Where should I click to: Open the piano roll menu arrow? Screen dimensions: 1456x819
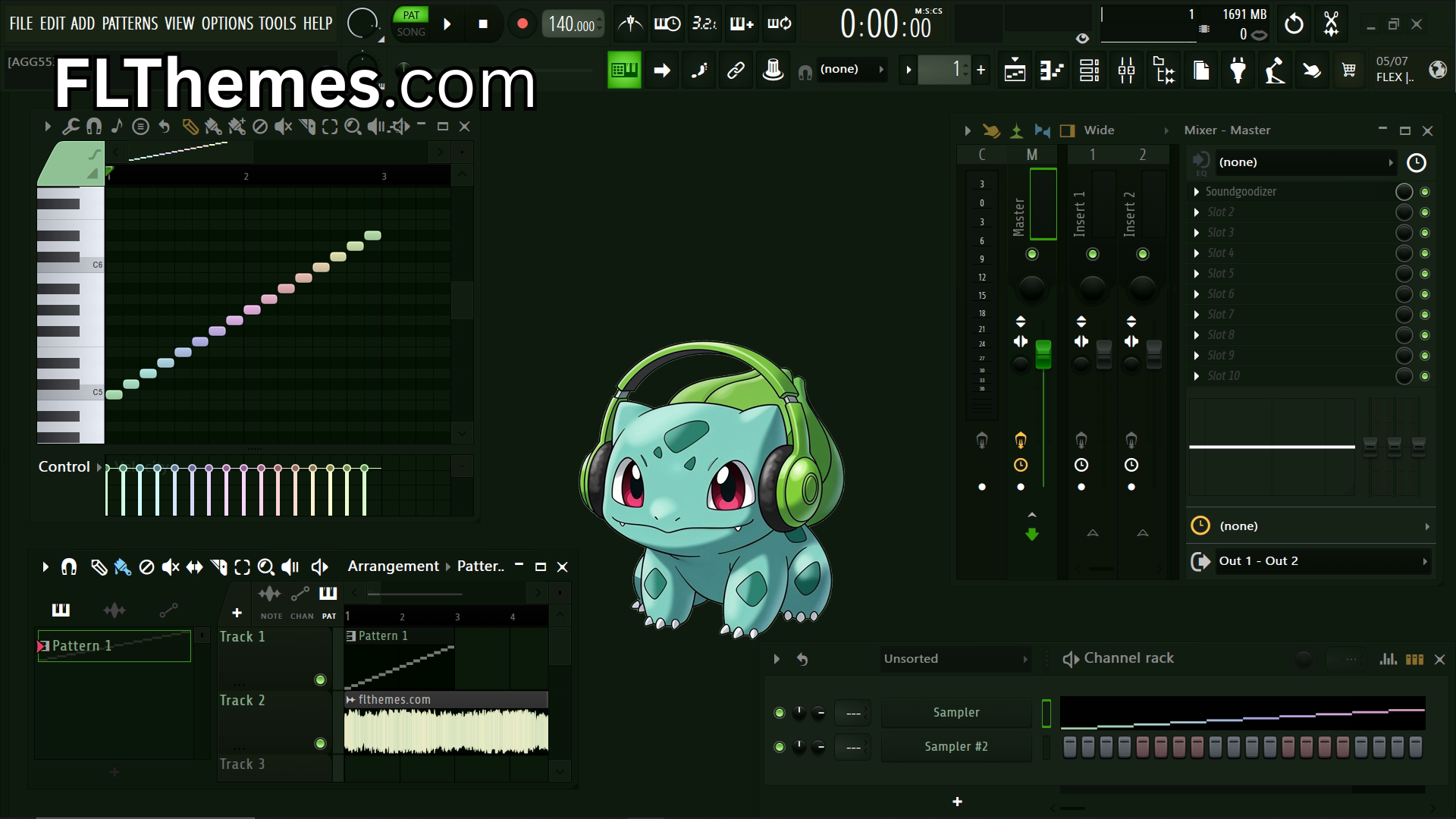tap(47, 127)
